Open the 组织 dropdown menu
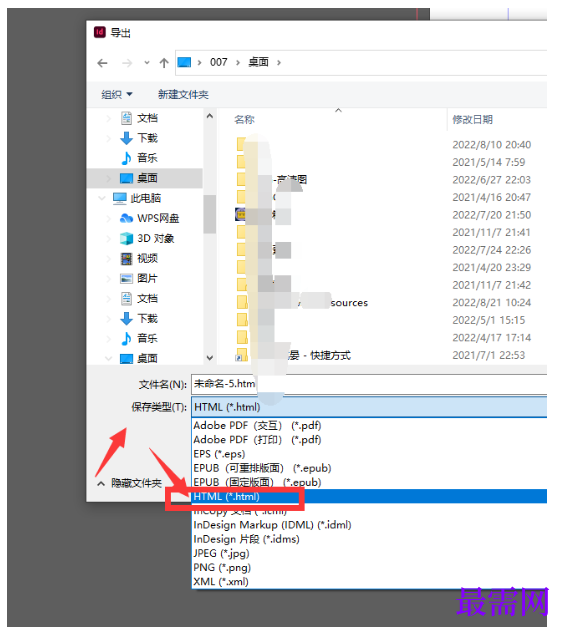 117,94
